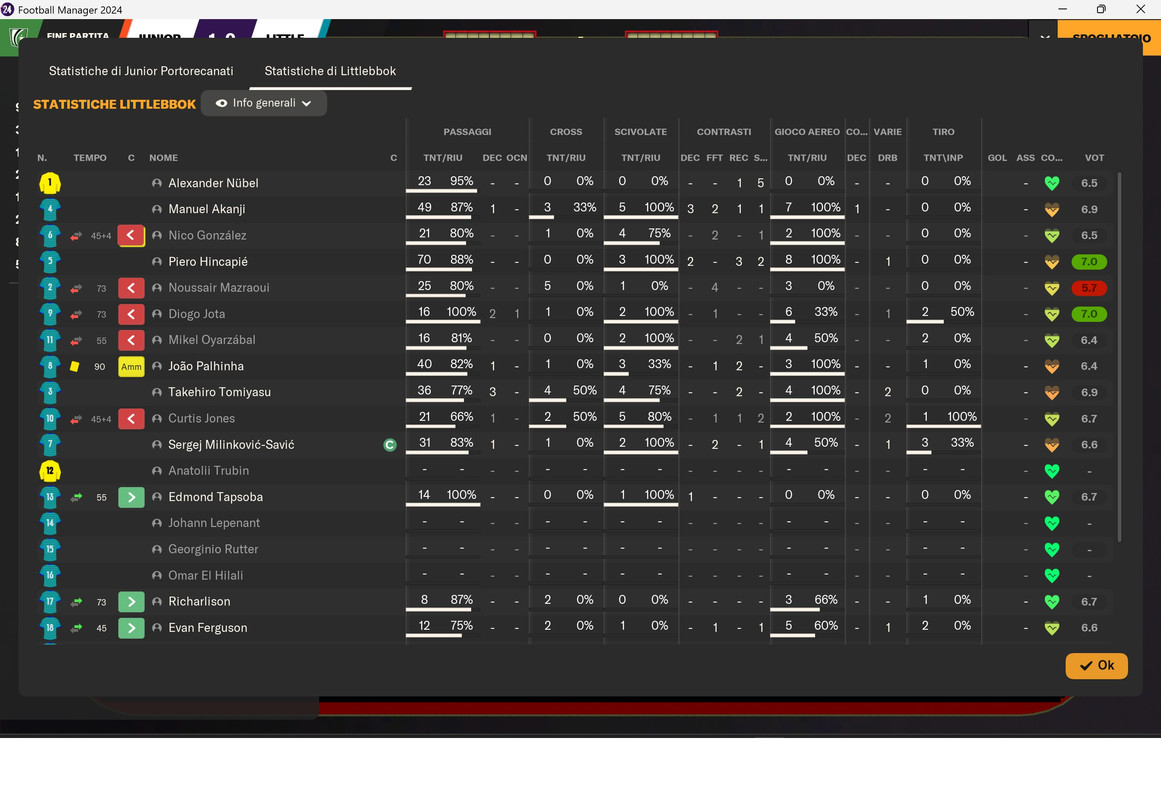Confirm with the Ok button

point(1097,665)
